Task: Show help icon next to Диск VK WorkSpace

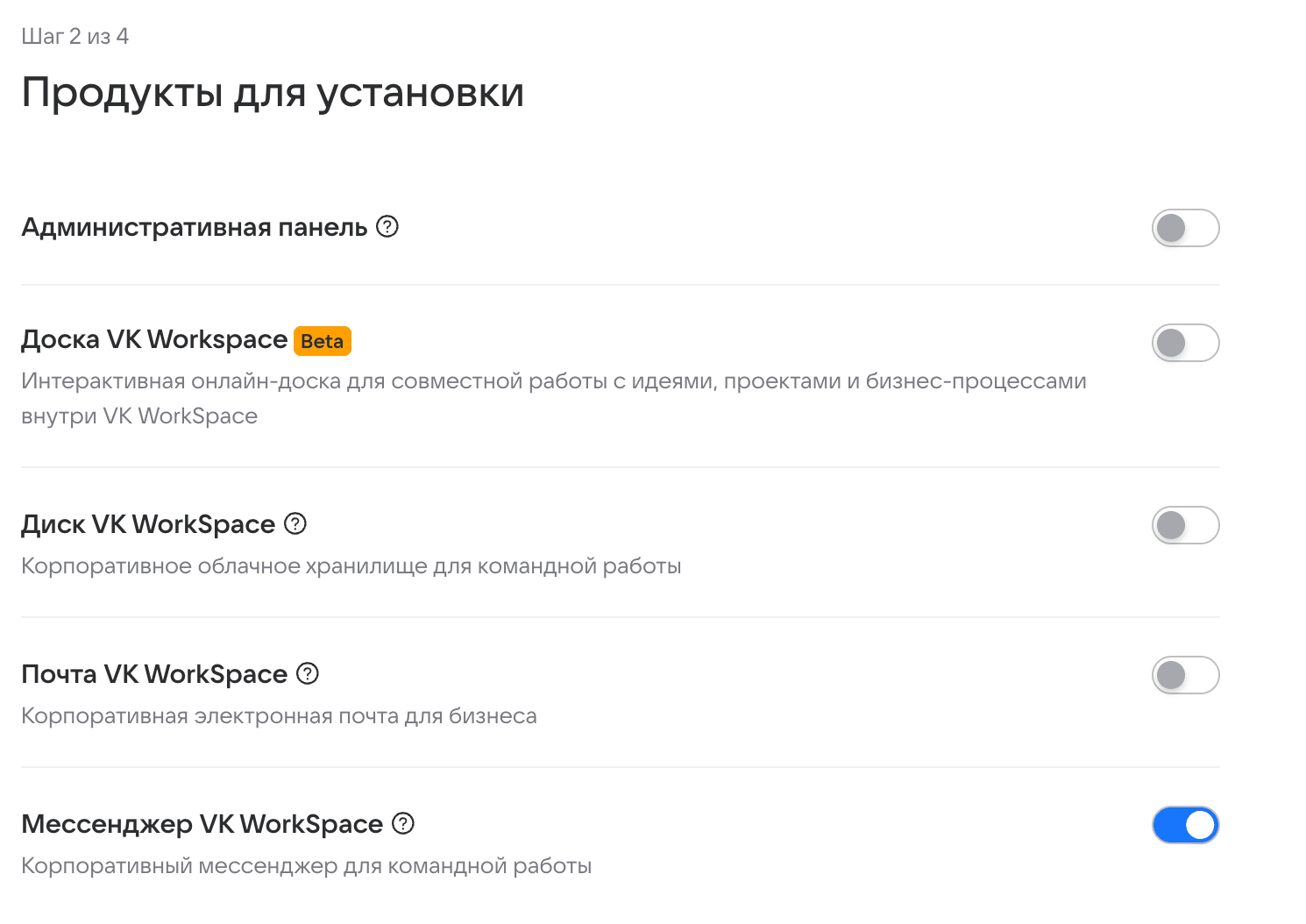Action: tap(296, 524)
